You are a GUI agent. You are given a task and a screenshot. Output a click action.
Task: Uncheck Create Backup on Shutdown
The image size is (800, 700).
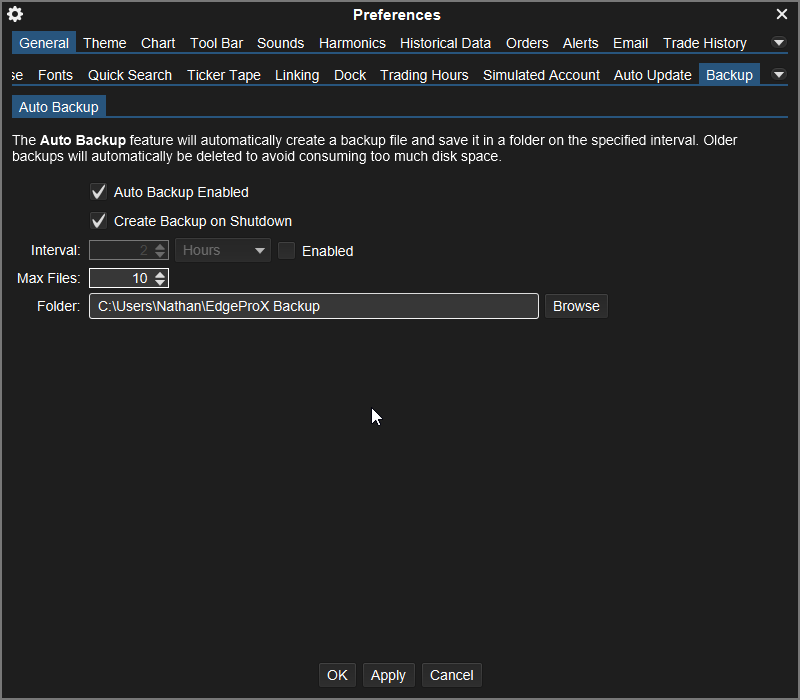pos(98,220)
